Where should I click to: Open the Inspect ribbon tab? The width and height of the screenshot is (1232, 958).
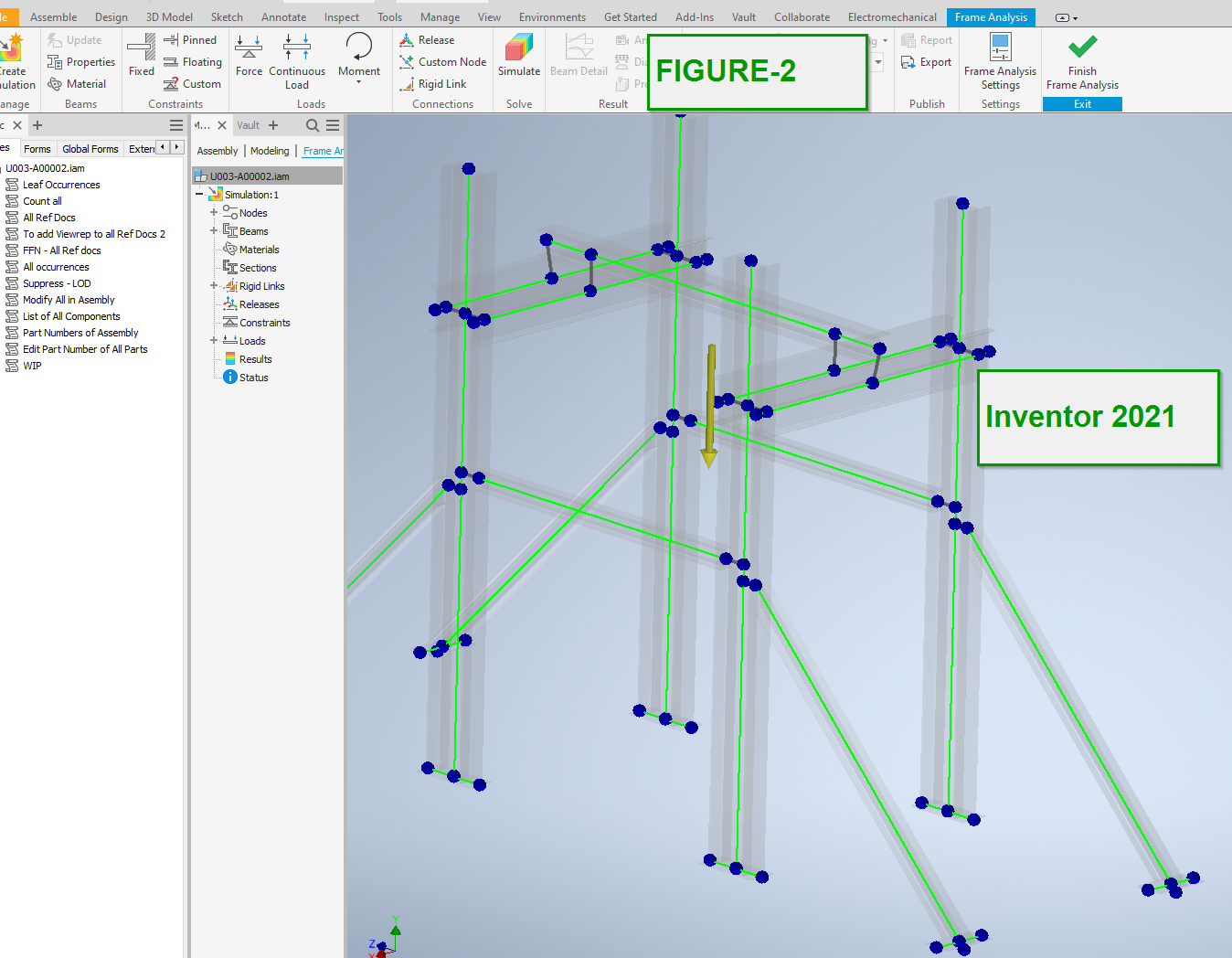[342, 17]
